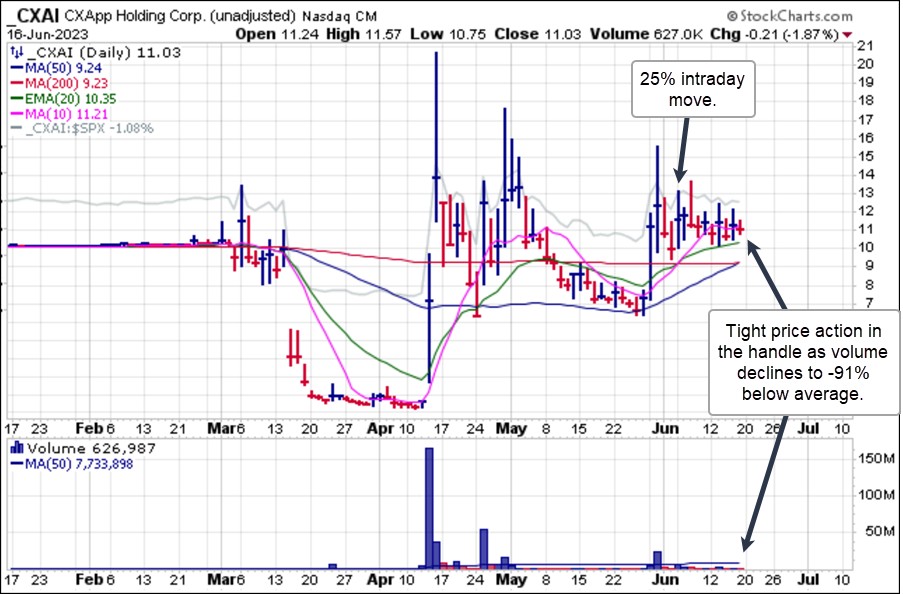The image size is (903, 594).
Task: Click the tallest volume bar in mid-April
Action: [x=429, y=508]
